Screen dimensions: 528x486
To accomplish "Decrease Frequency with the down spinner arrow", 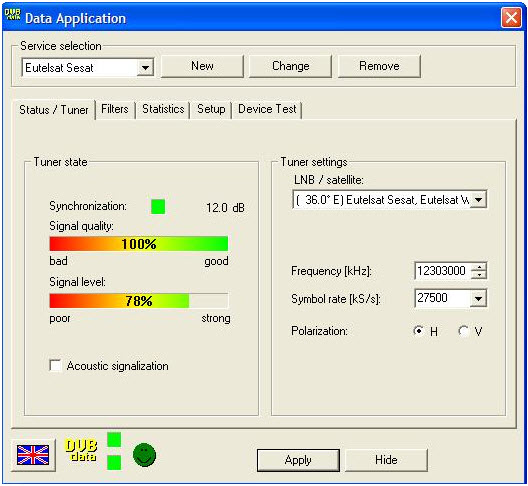I will click(x=479, y=275).
